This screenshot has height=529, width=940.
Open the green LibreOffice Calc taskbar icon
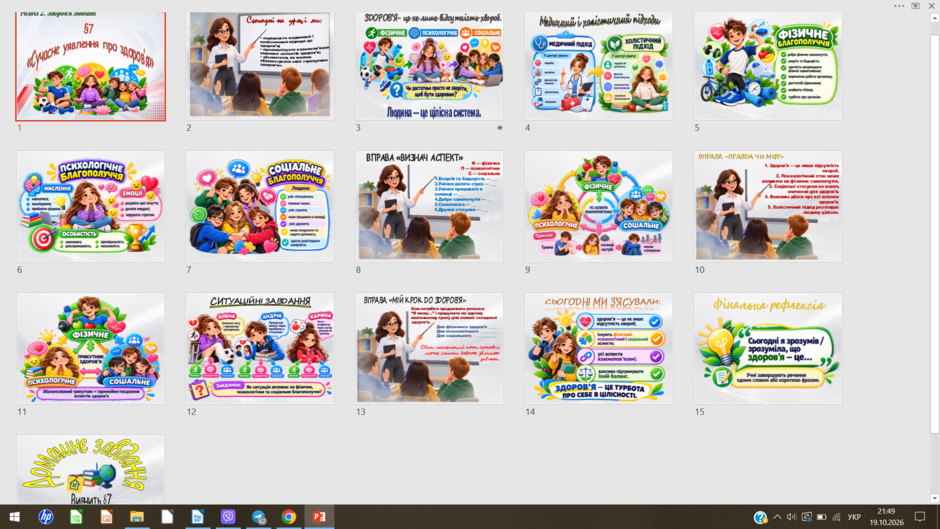tap(76, 516)
